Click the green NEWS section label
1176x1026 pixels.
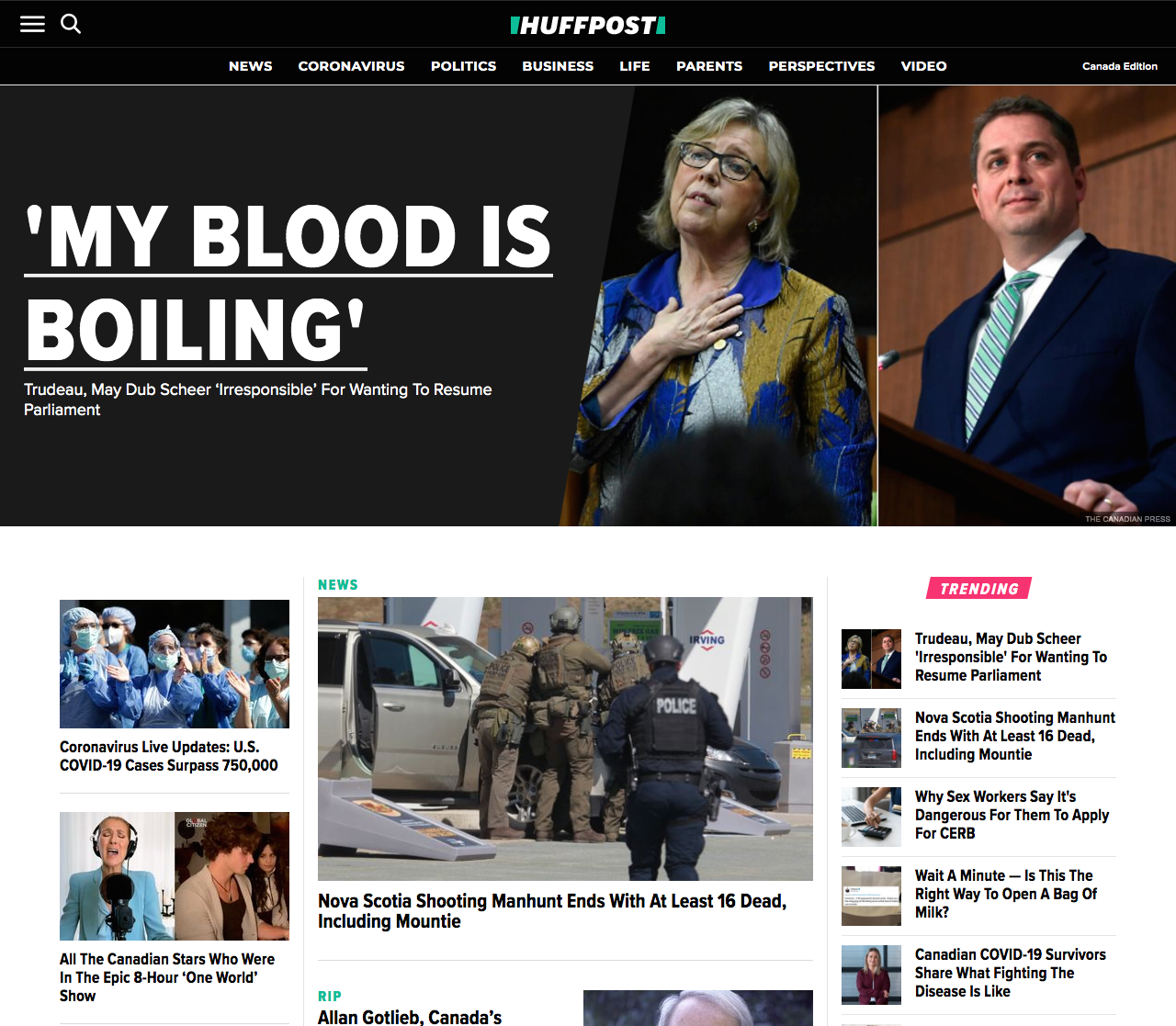point(338,585)
